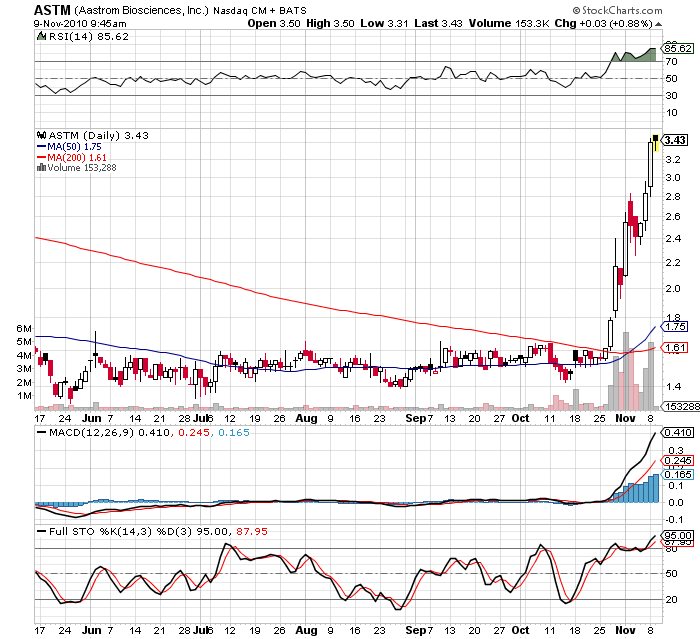Screen dimensions: 700x639
Task: Click the 85.62 RSI value tag on the right axis
Action: [x=678, y=48]
